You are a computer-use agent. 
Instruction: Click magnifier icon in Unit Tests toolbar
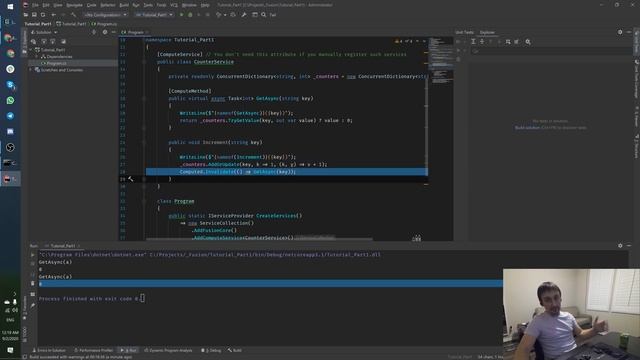pos(528,42)
